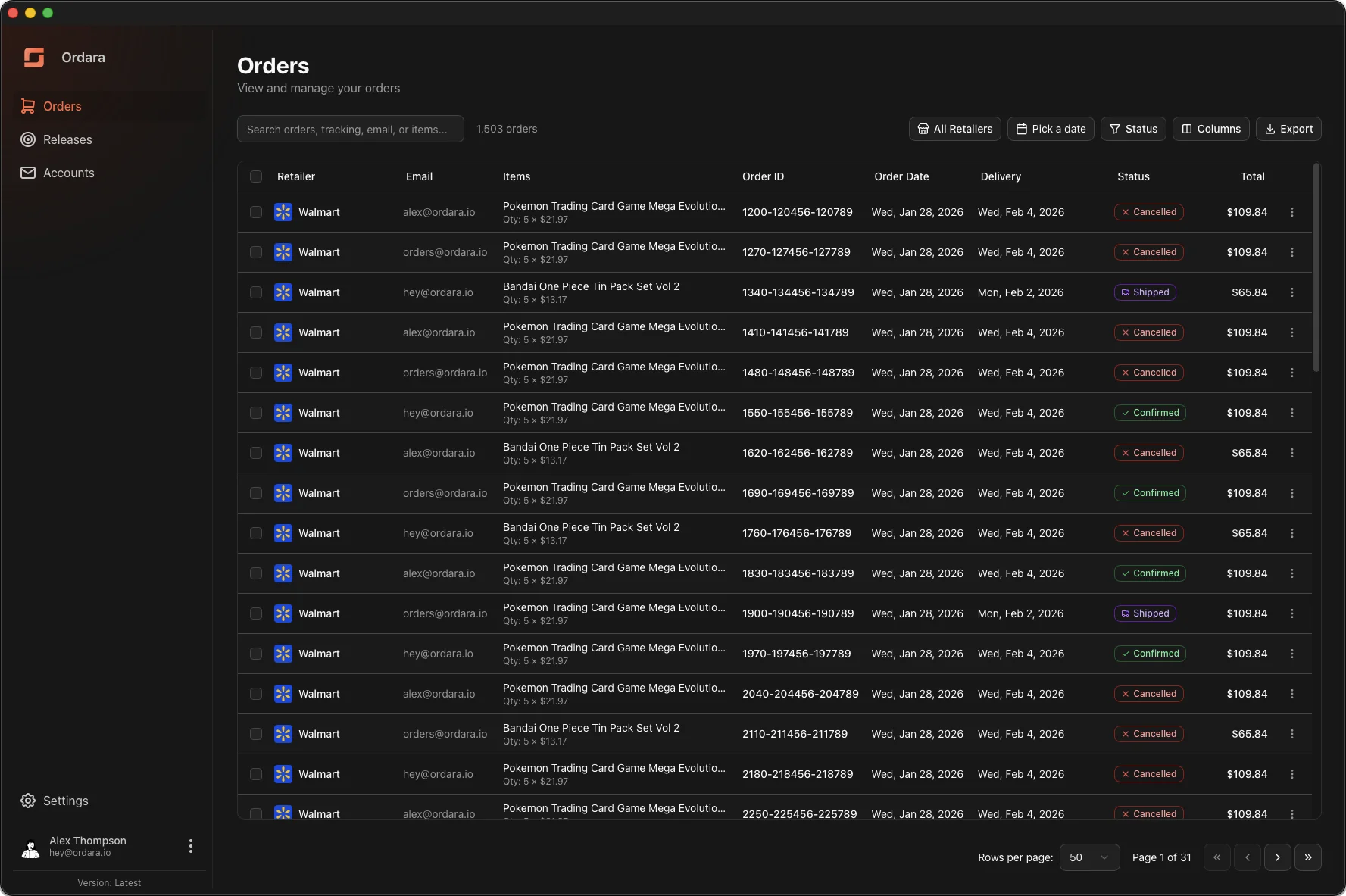The height and width of the screenshot is (896, 1346).
Task: Open row actions for order 1900-190456-190789
Action: [x=1292, y=613]
